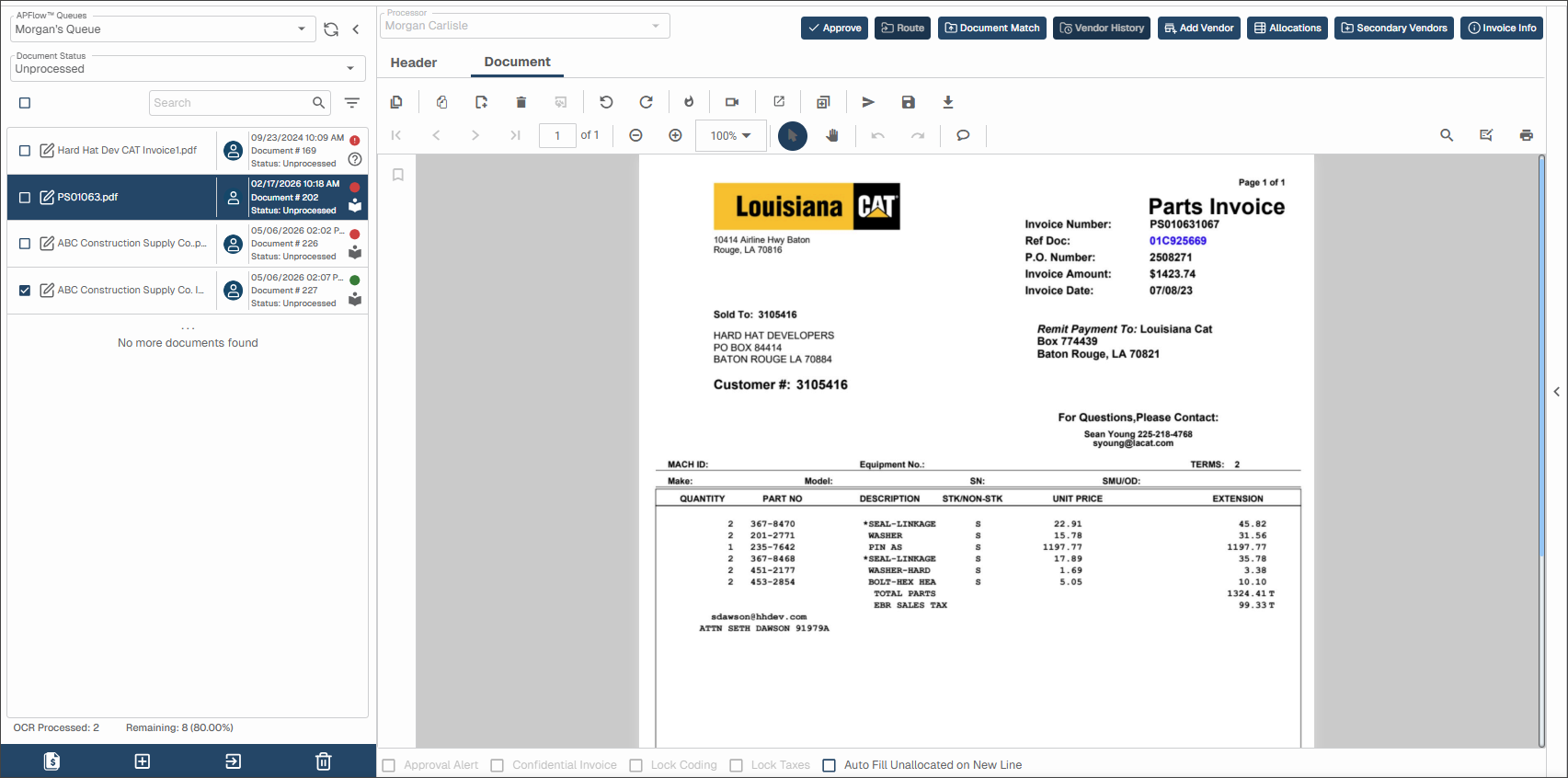Image resolution: width=1568 pixels, height=778 pixels.
Task: Collapse the queue sidebar with left chevron
Action: point(356,29)
